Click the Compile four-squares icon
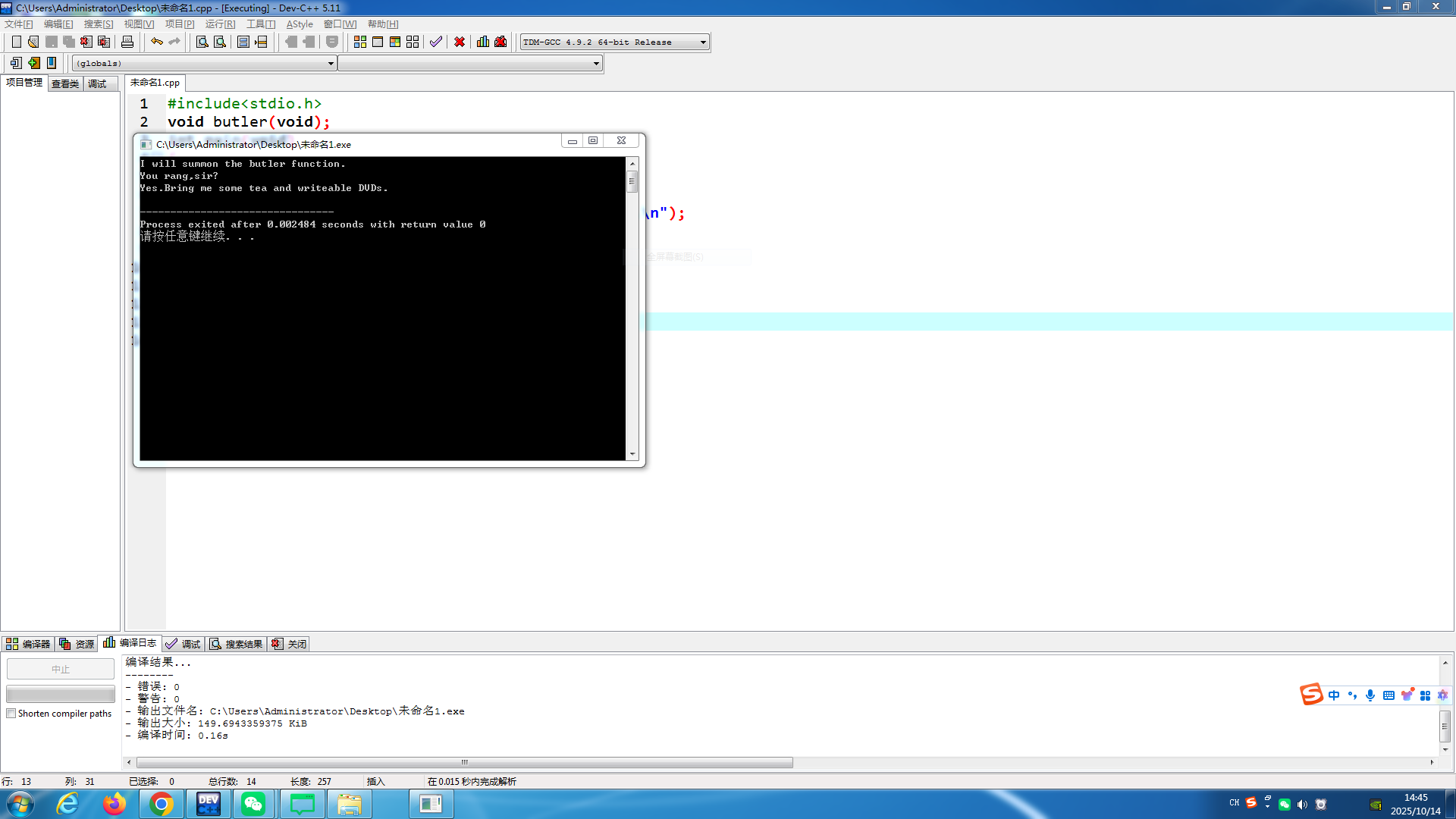Screen dimensions: 1456x819 360,42
